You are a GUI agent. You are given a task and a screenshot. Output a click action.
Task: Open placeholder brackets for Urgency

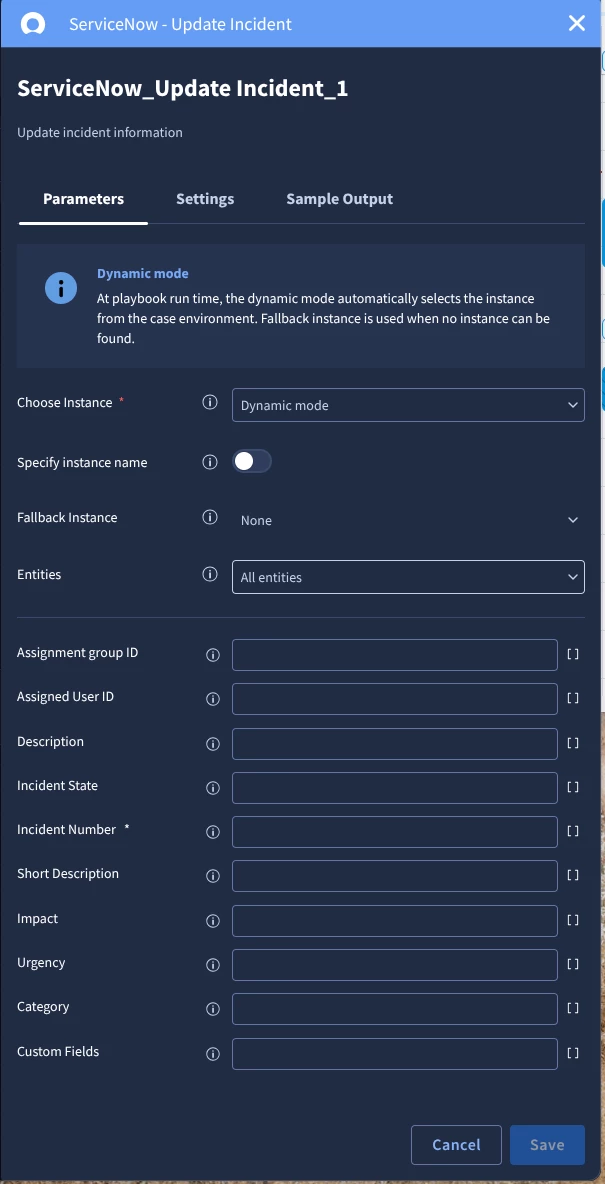pyautogui.click(x=573, y=964)
